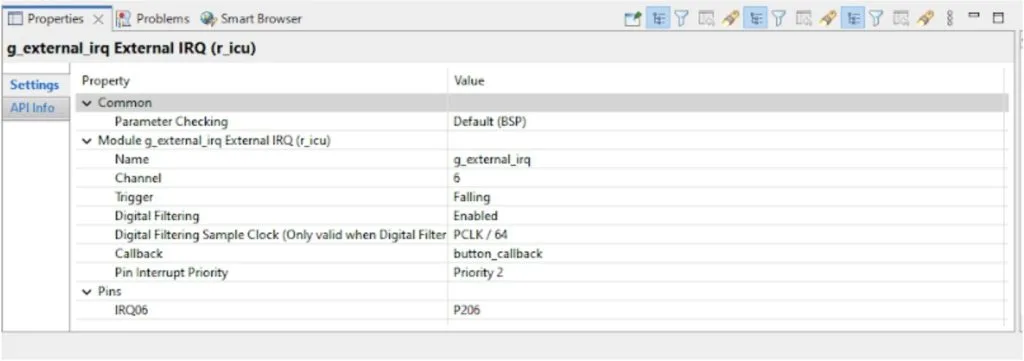This screenshot has width=1024, height=361.
Task: Click the leftmost Restore Default Value icon
Action: coord(730,19)
